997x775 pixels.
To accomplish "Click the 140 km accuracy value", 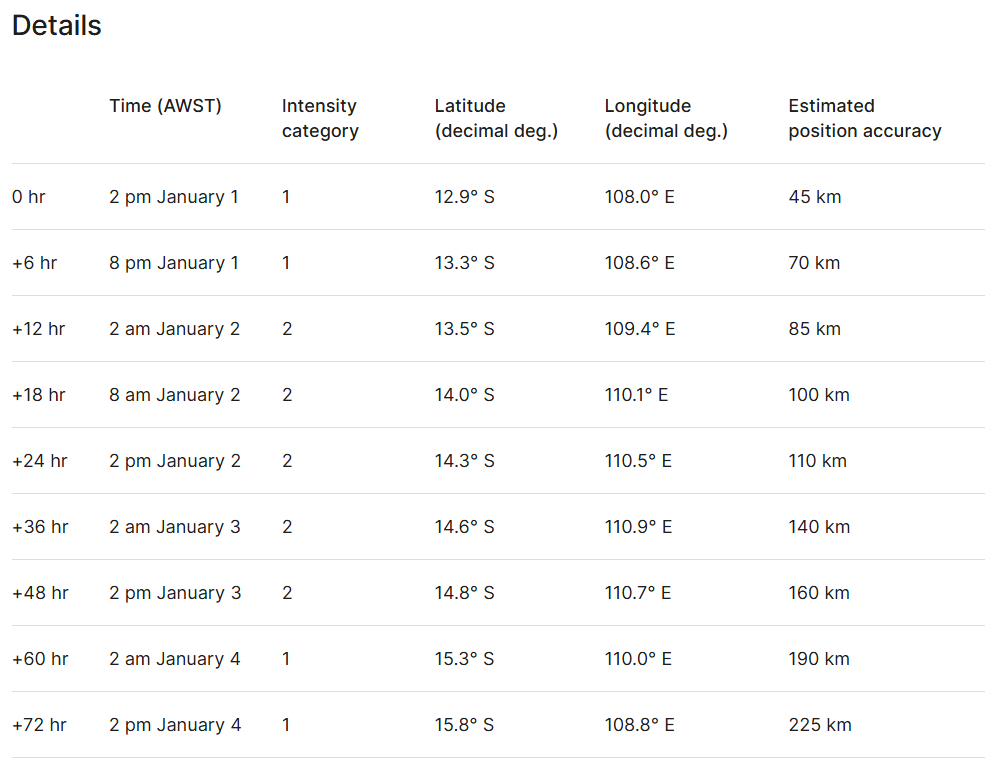I will (x=819, y=527).
